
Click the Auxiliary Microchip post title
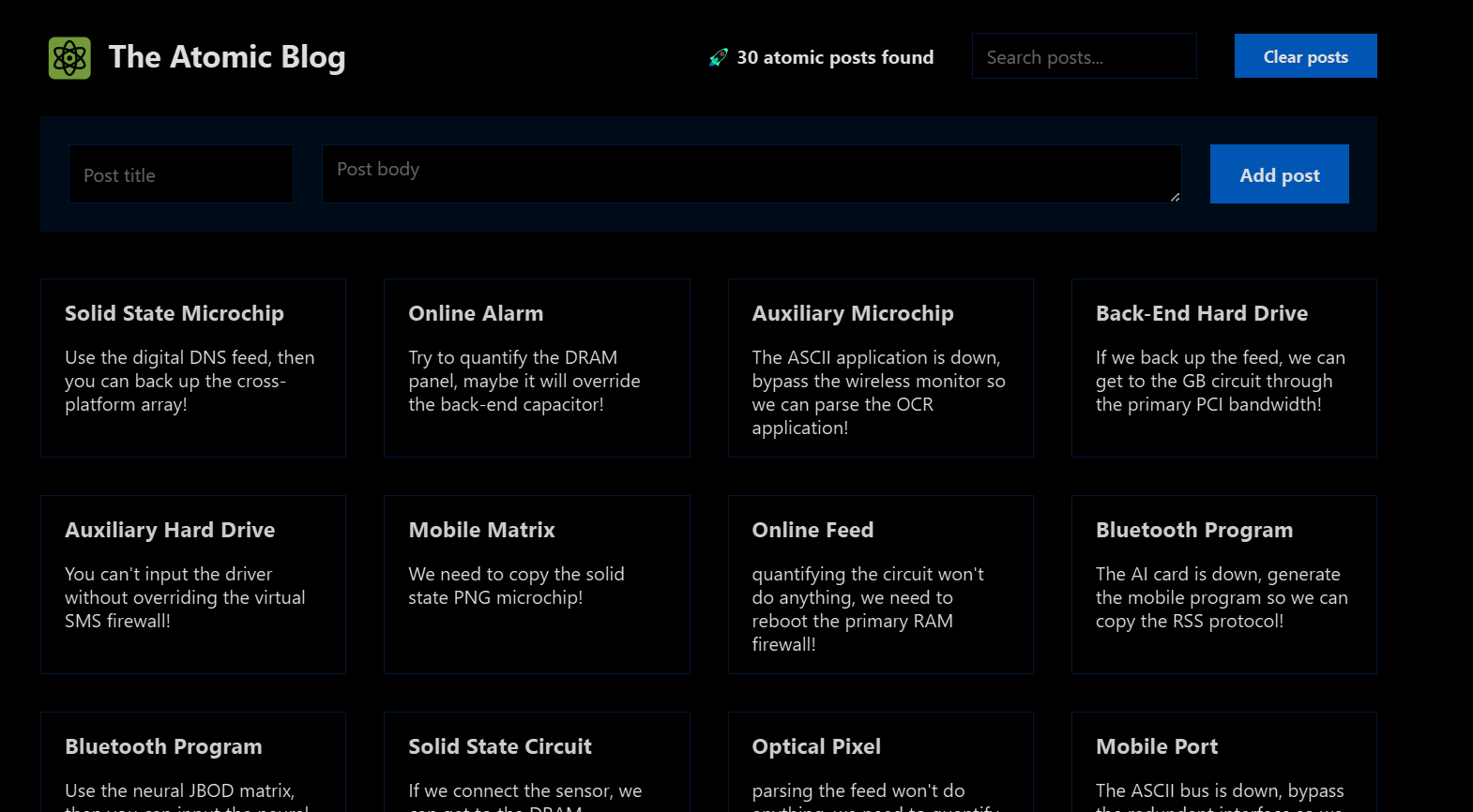[853, 314]
